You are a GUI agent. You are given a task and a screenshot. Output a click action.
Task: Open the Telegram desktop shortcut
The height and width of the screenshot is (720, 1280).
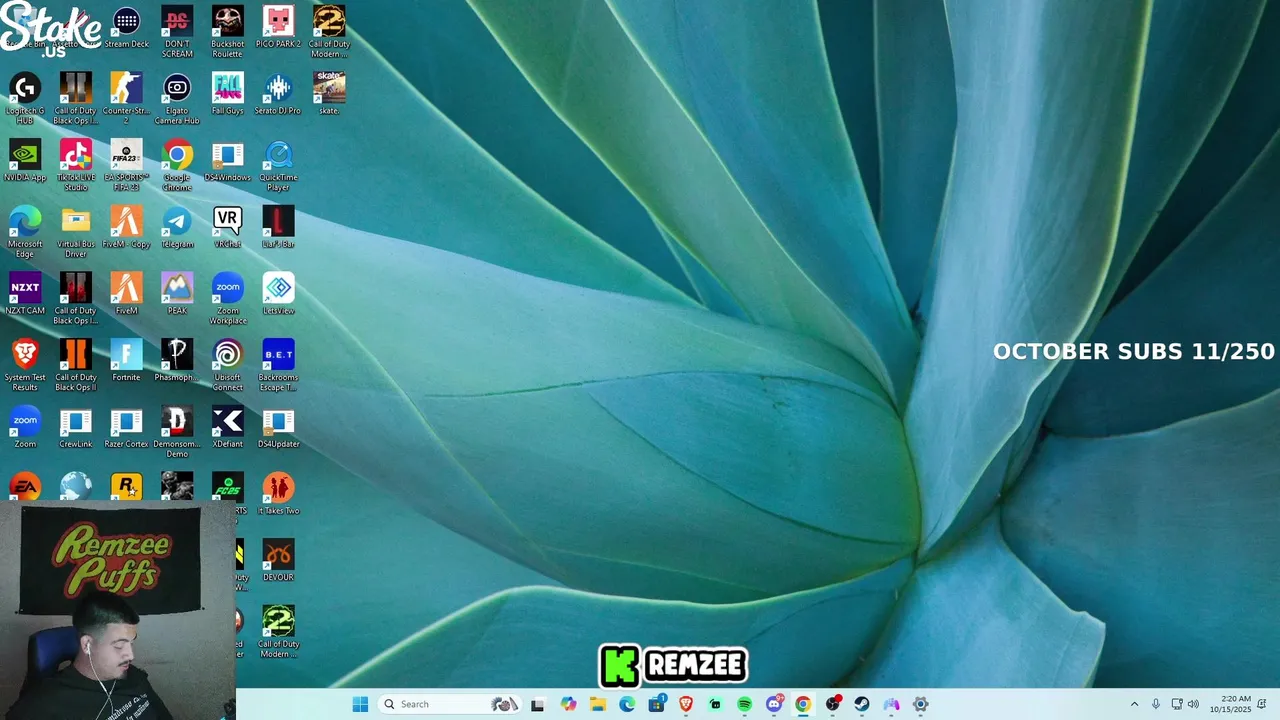pyautogui.click(x=177, y=227)
